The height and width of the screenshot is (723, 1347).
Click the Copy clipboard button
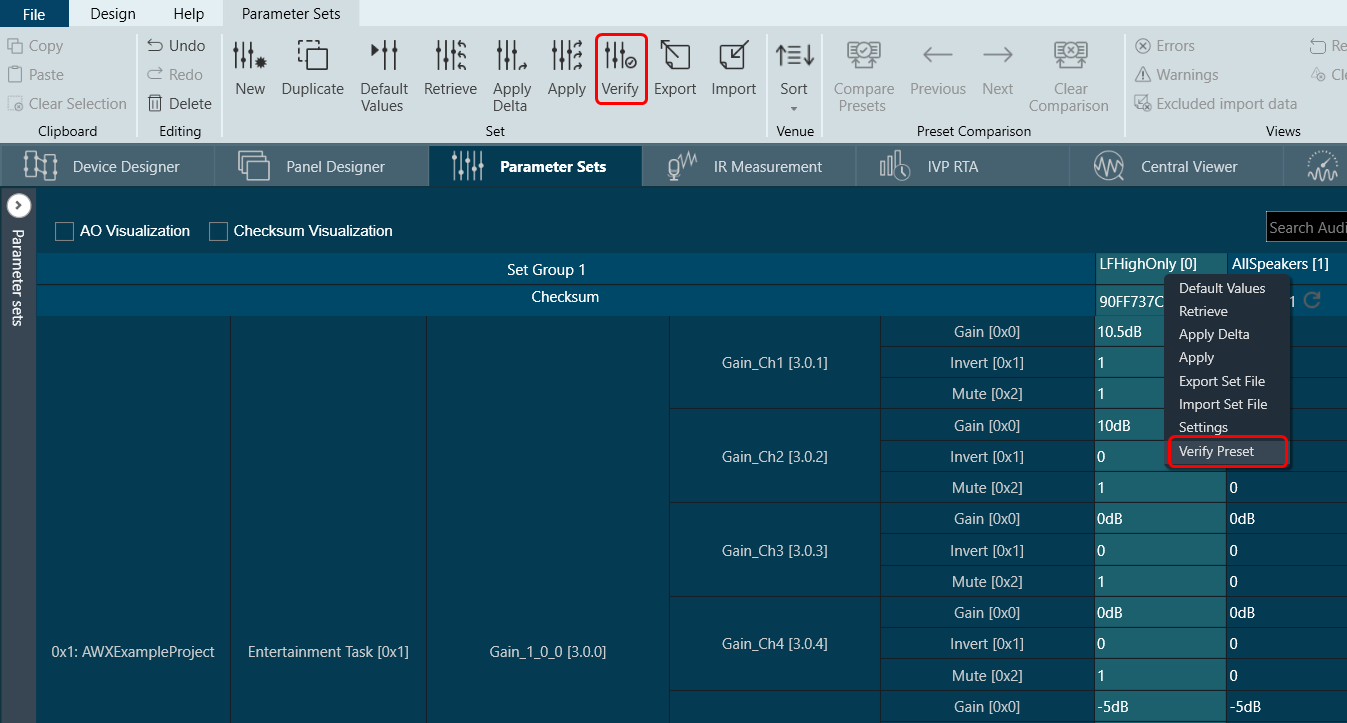[x=35, y=46]
